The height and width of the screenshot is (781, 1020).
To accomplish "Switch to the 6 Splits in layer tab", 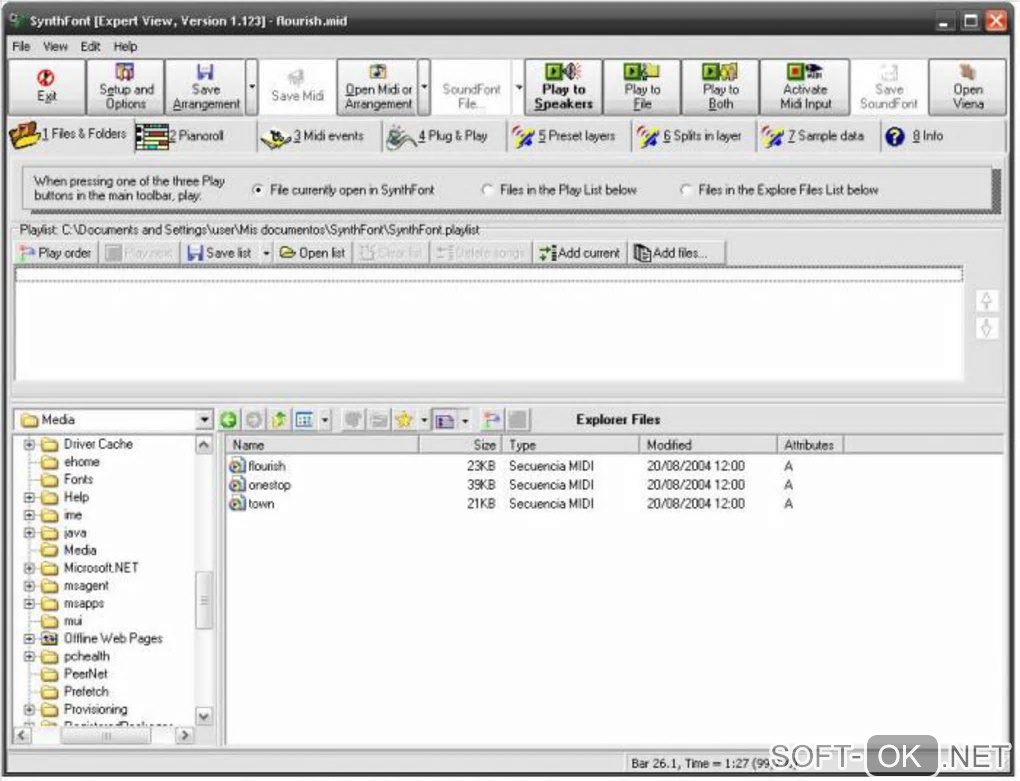I will click(695, 136).
